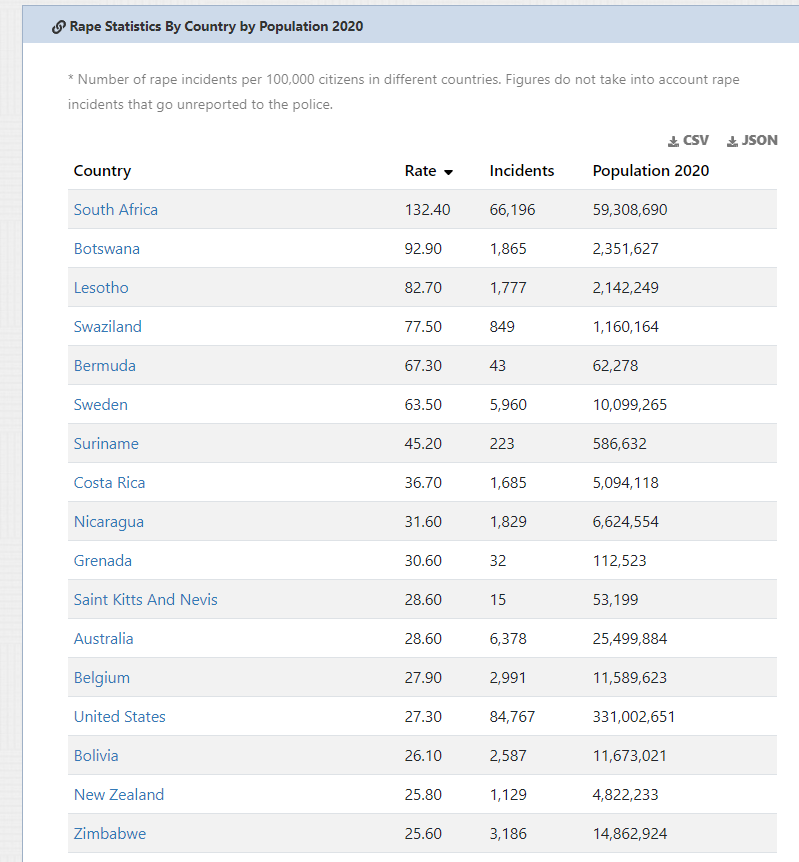This screenshot has width=799, height=862.
Task: Click Zimbabwe's rate value 25.60
Action: (423, 834)
